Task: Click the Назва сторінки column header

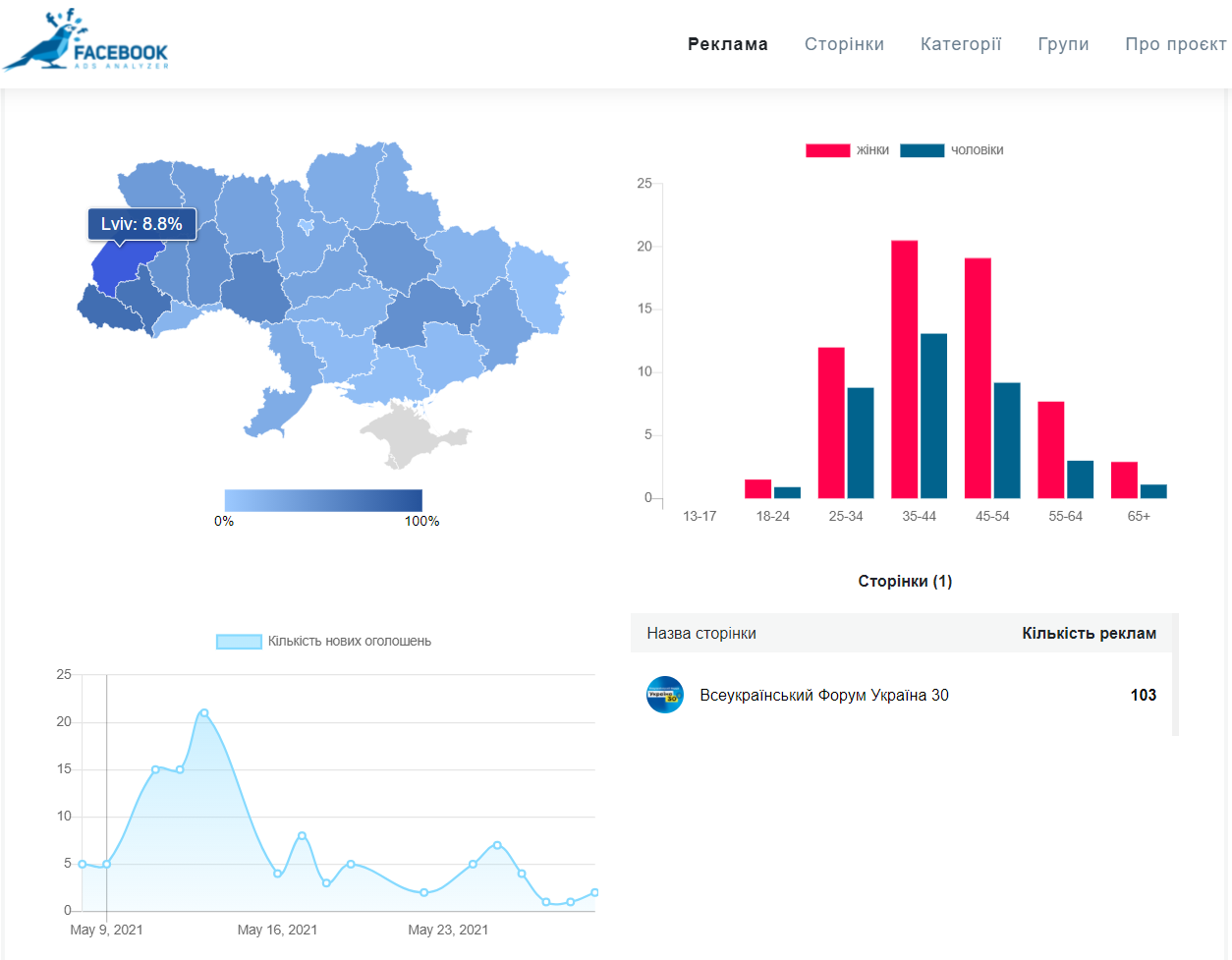Action: coord(701,633)
